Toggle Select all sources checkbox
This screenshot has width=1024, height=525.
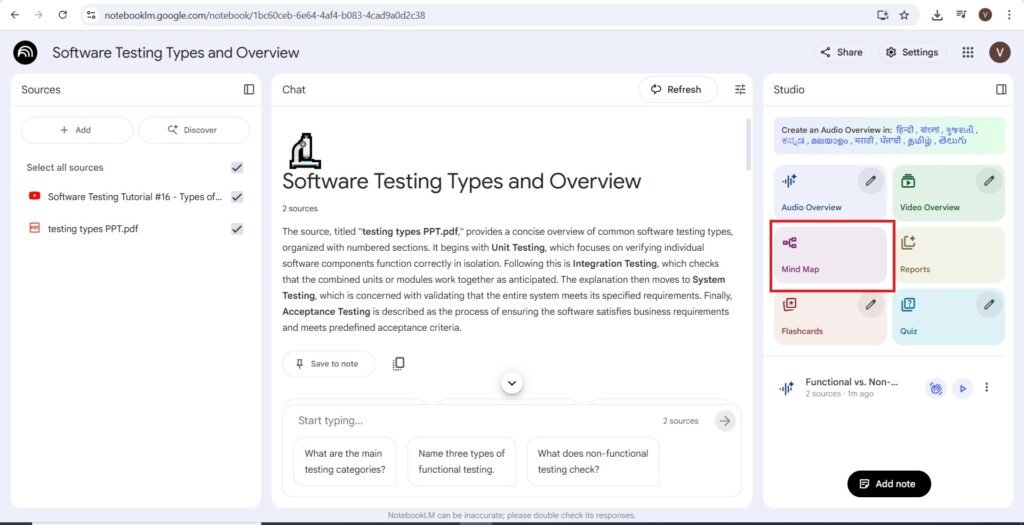click(237, 168)
